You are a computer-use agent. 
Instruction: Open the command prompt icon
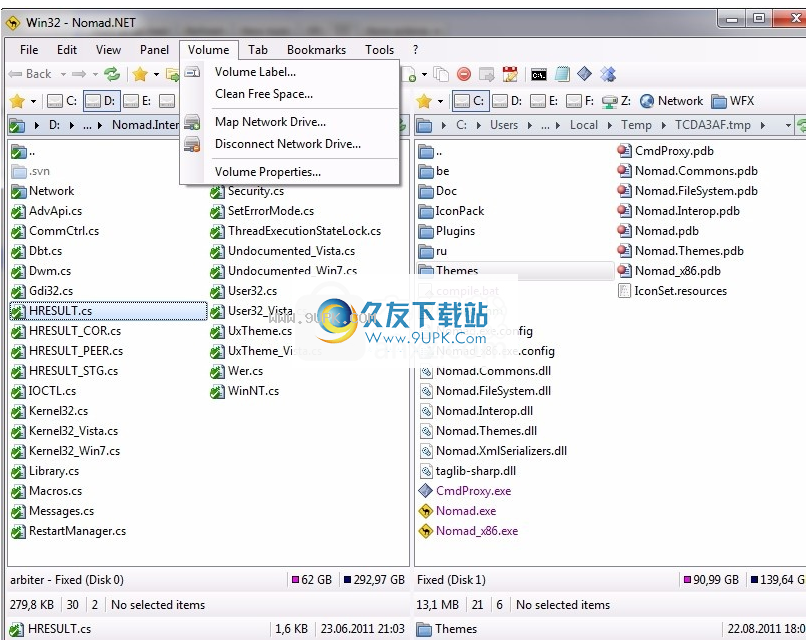538,75
